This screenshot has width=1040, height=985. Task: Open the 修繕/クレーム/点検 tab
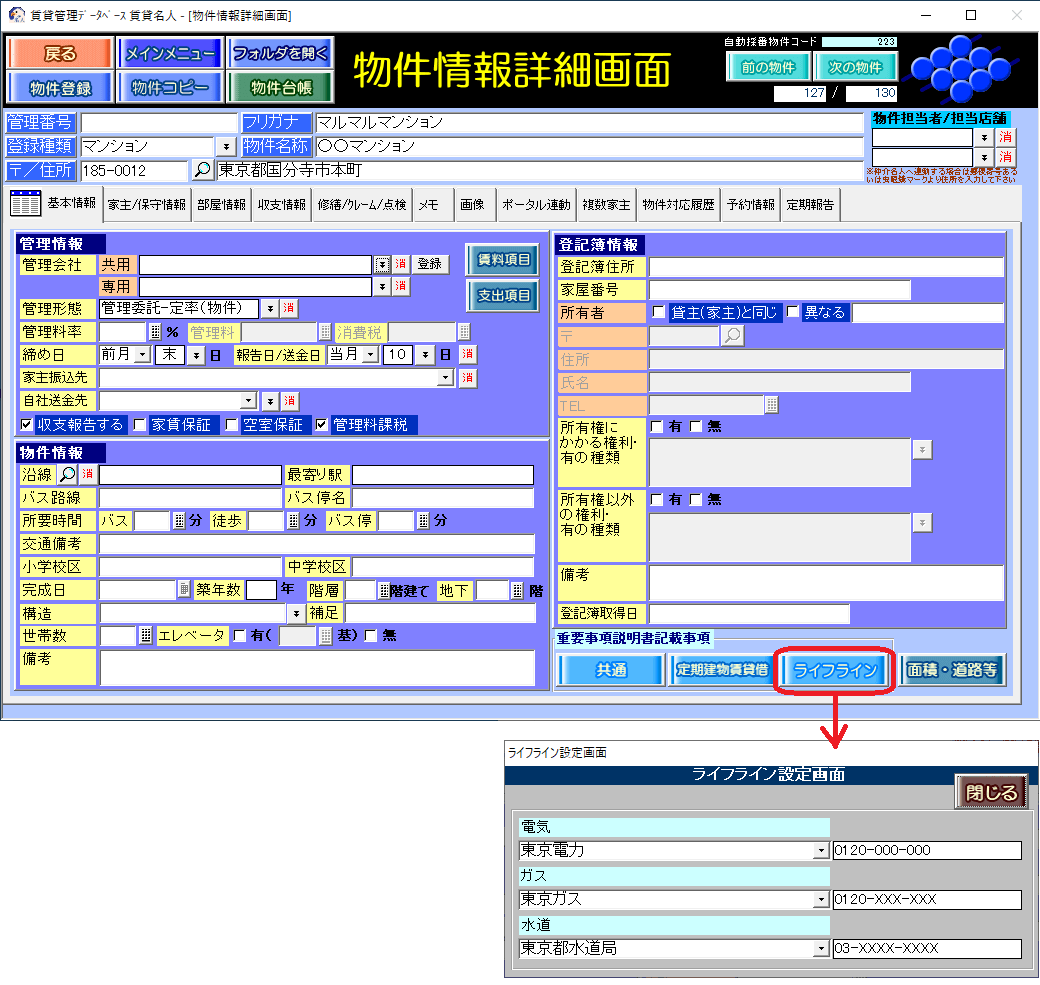click(x=361, y=205)
